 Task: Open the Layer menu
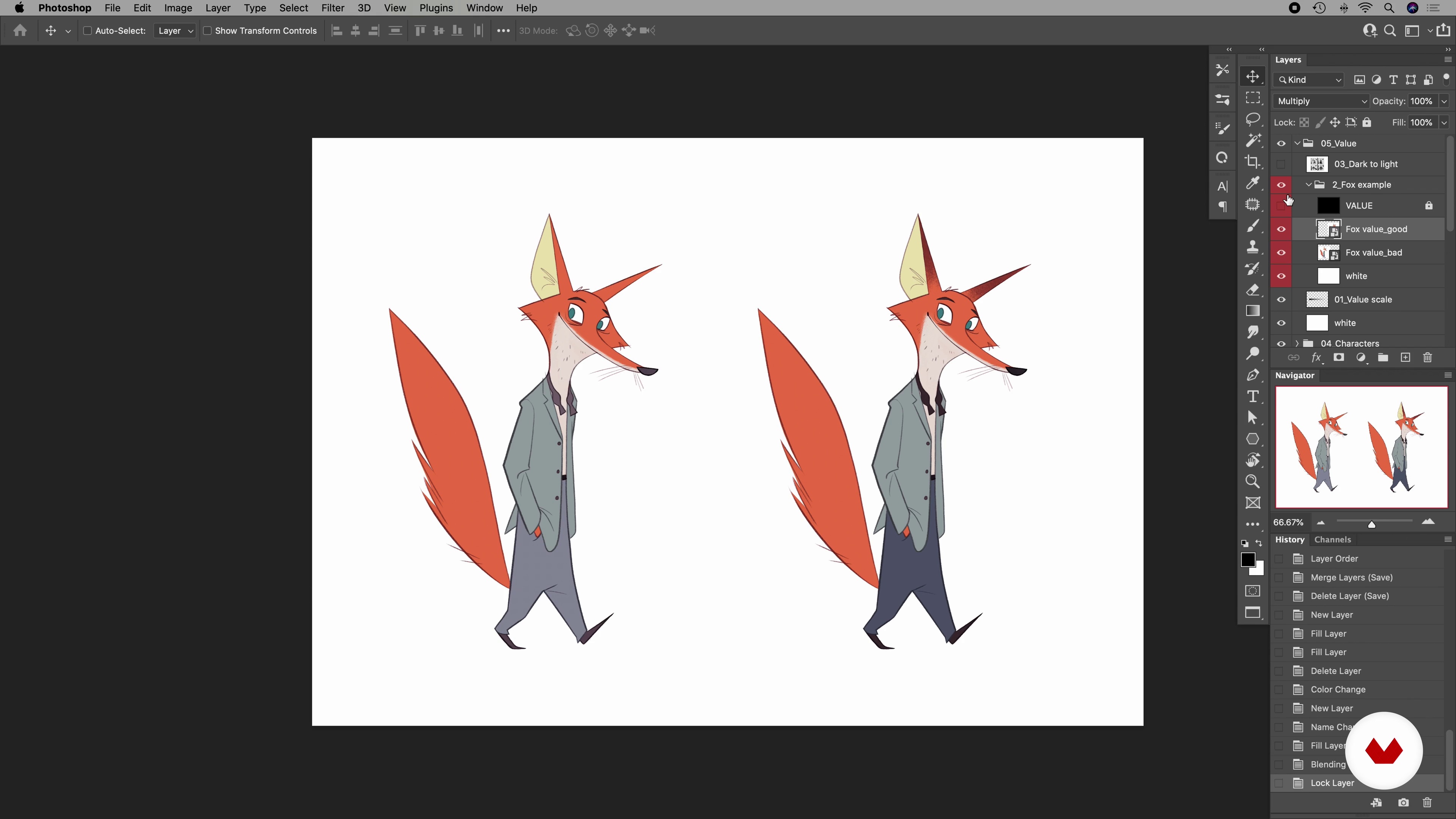pos(218,8)
